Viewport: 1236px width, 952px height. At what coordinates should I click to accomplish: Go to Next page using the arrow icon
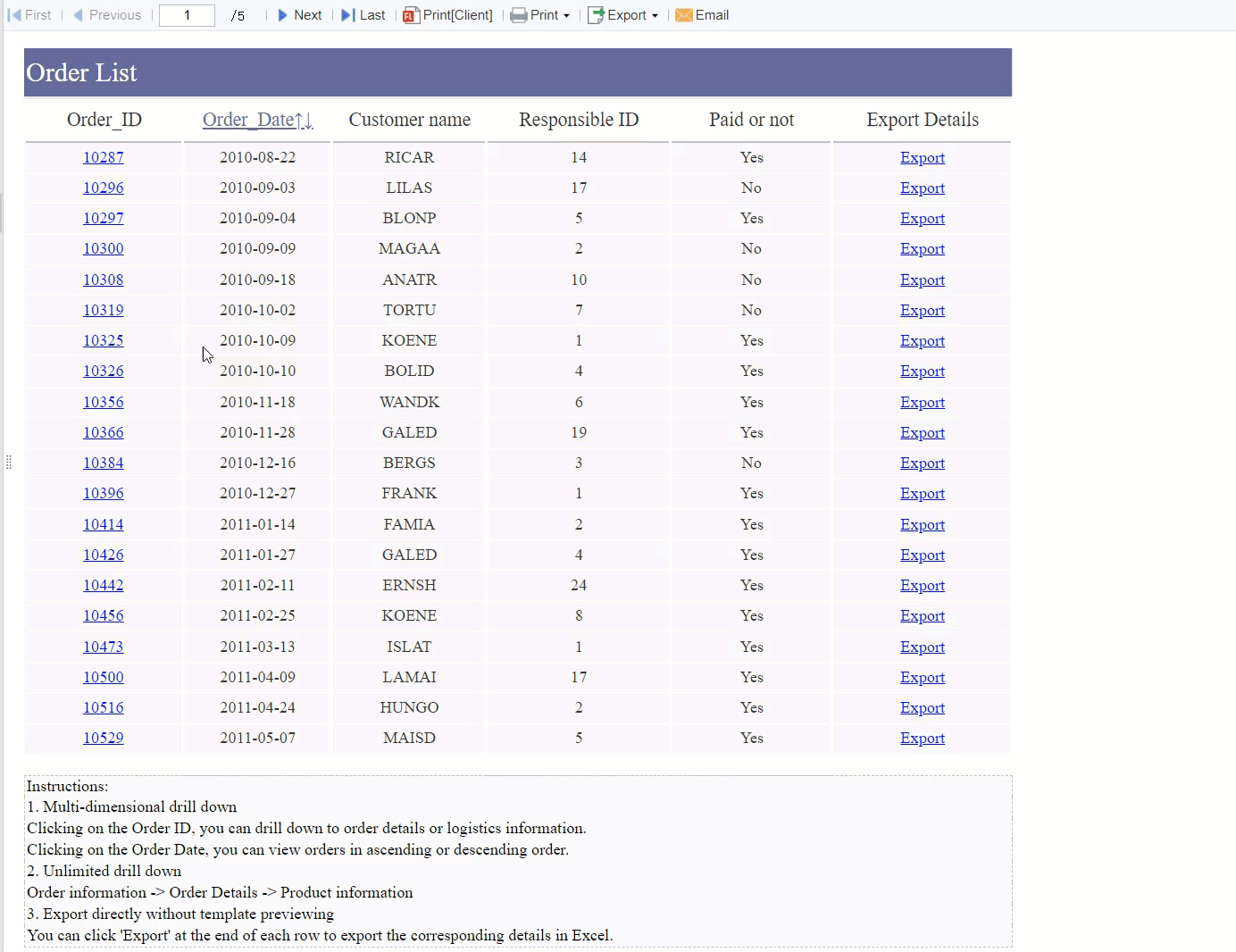(283, 15)
